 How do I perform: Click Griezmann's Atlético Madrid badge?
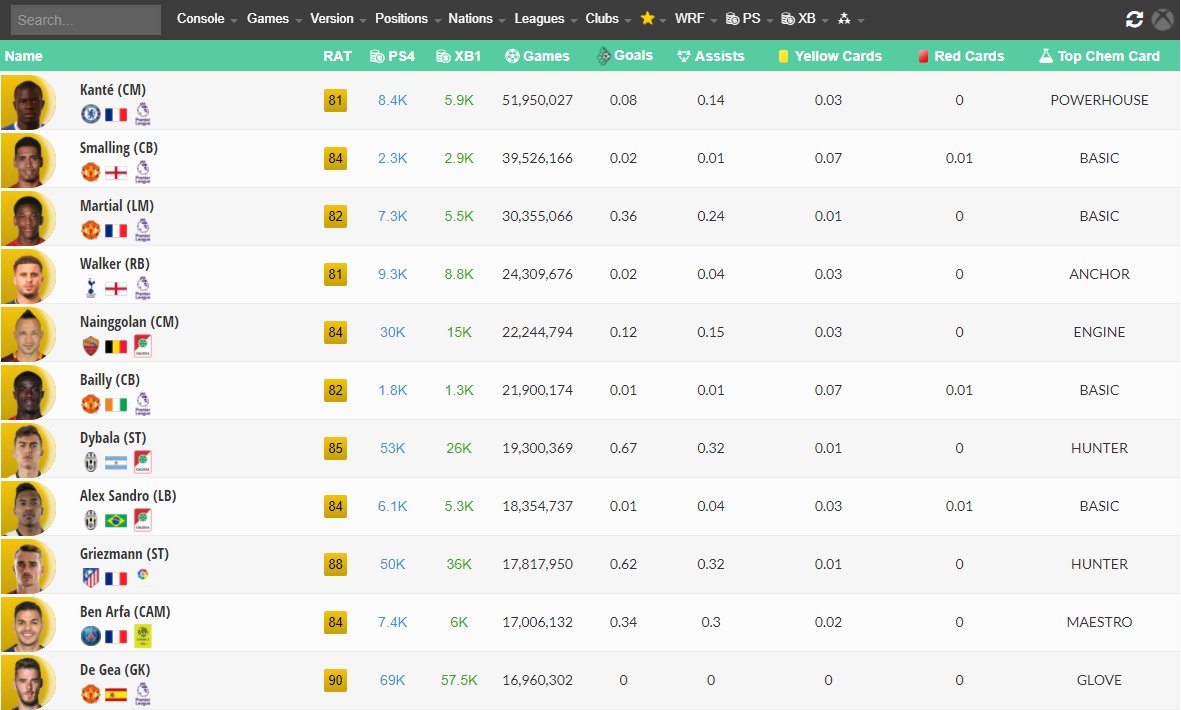[90, 577]
